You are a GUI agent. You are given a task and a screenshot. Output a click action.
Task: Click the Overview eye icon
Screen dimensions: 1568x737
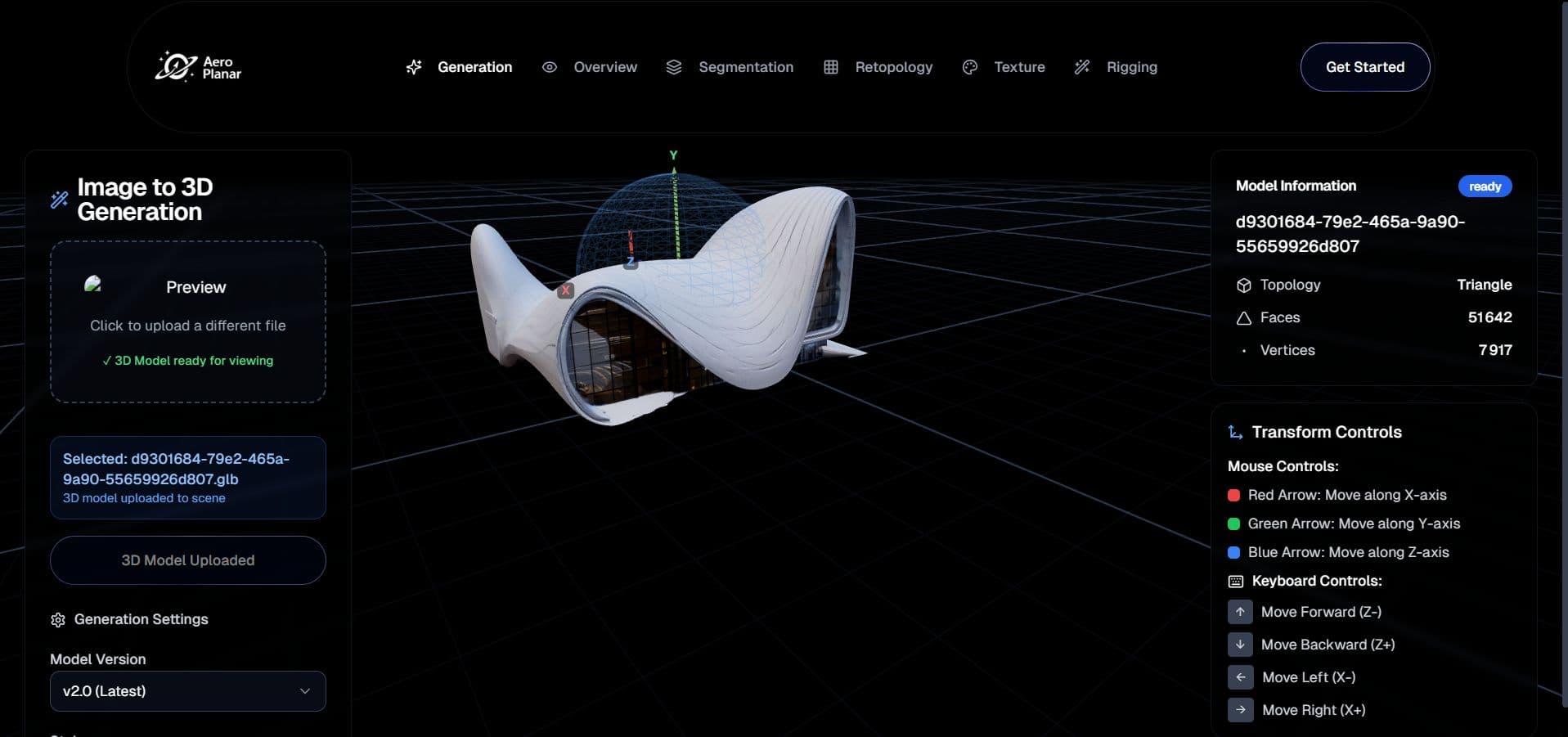(550, 67)
